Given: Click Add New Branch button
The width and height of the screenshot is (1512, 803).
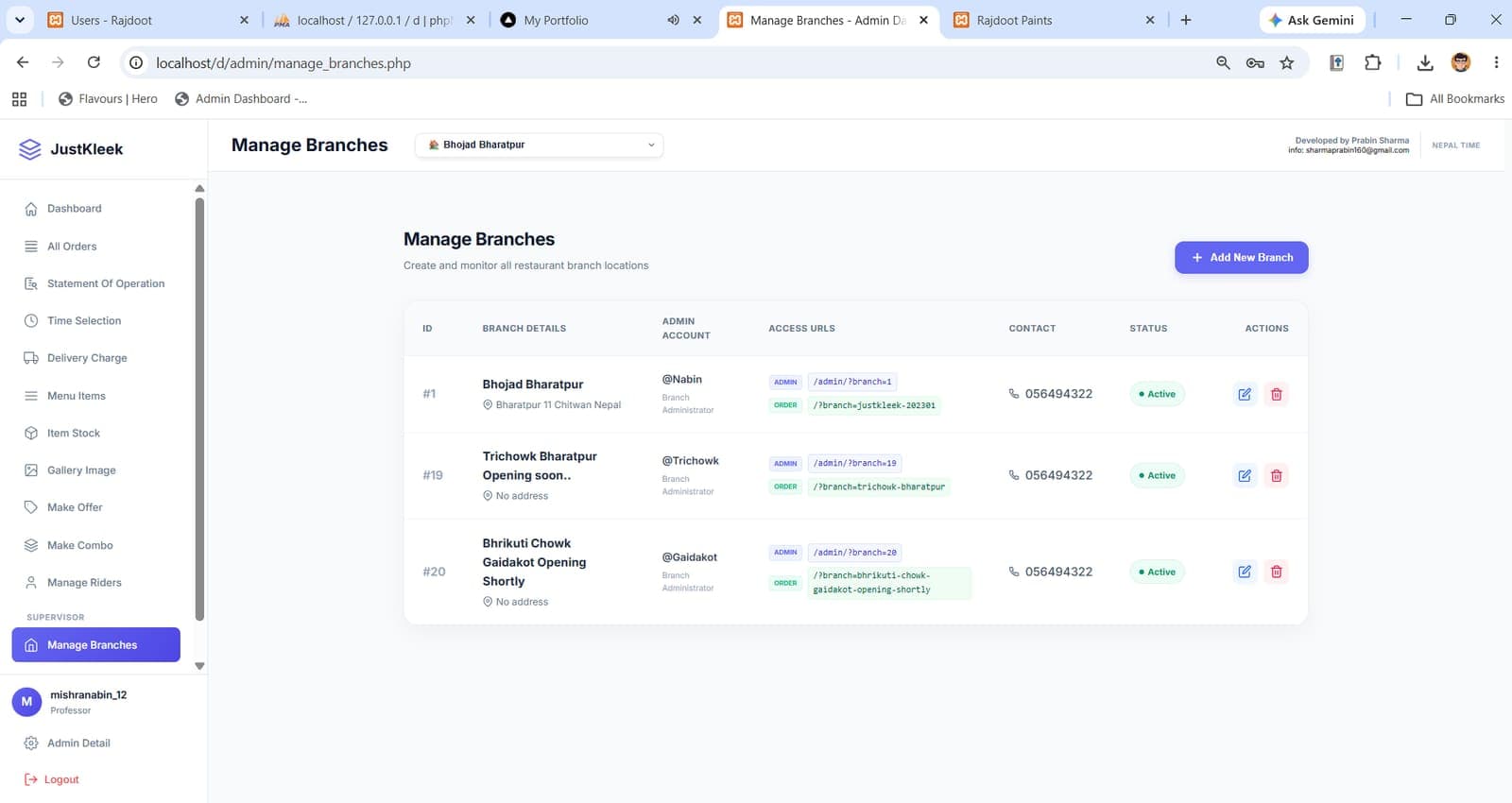Looking at the screenshot, I should pos(1242,257).
